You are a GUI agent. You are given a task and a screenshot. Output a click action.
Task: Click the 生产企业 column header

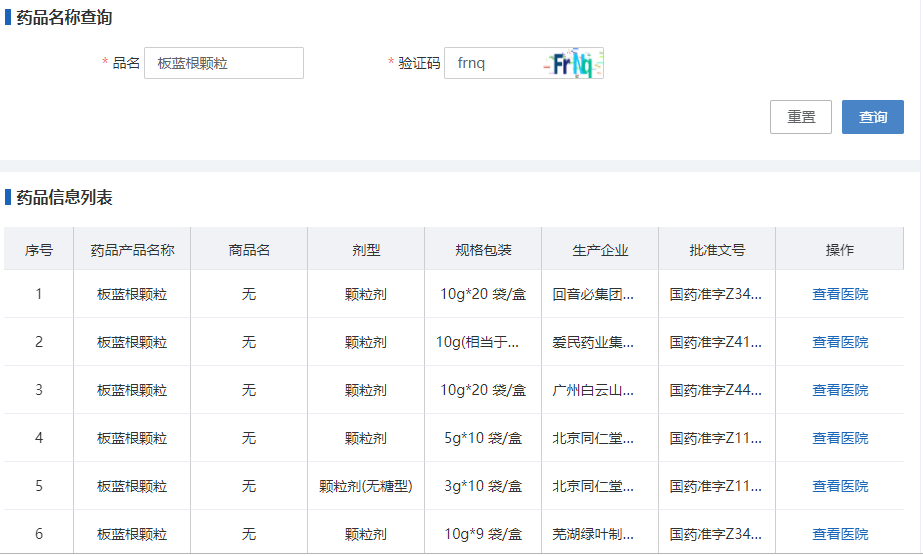600,250
